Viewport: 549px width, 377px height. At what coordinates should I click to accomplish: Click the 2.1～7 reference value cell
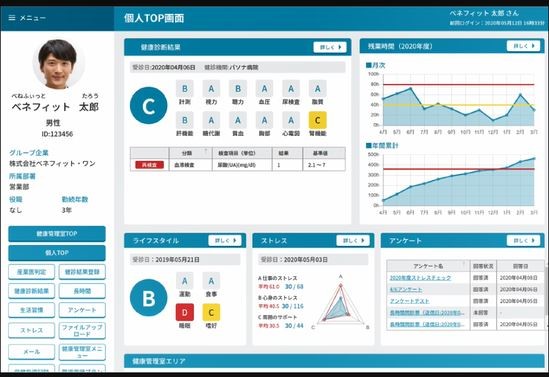click(324, 165)
